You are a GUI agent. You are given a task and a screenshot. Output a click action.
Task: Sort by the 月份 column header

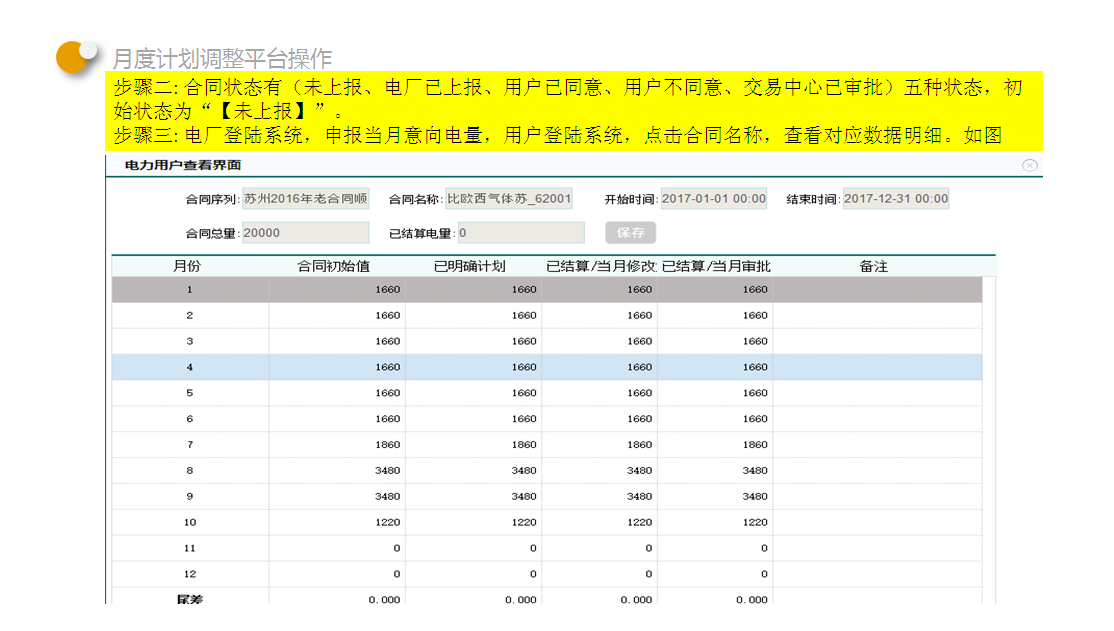pyautogui.click(x=187, y=266)
